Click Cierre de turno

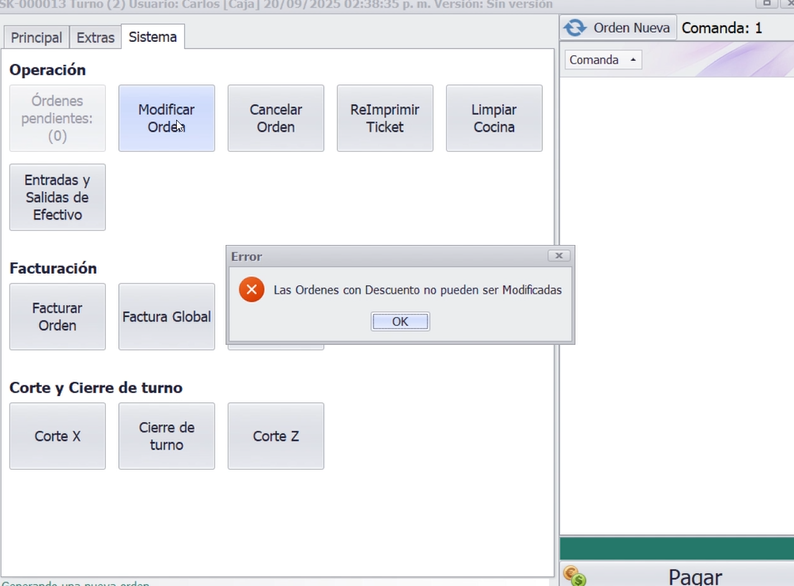(x=166, y=436)
